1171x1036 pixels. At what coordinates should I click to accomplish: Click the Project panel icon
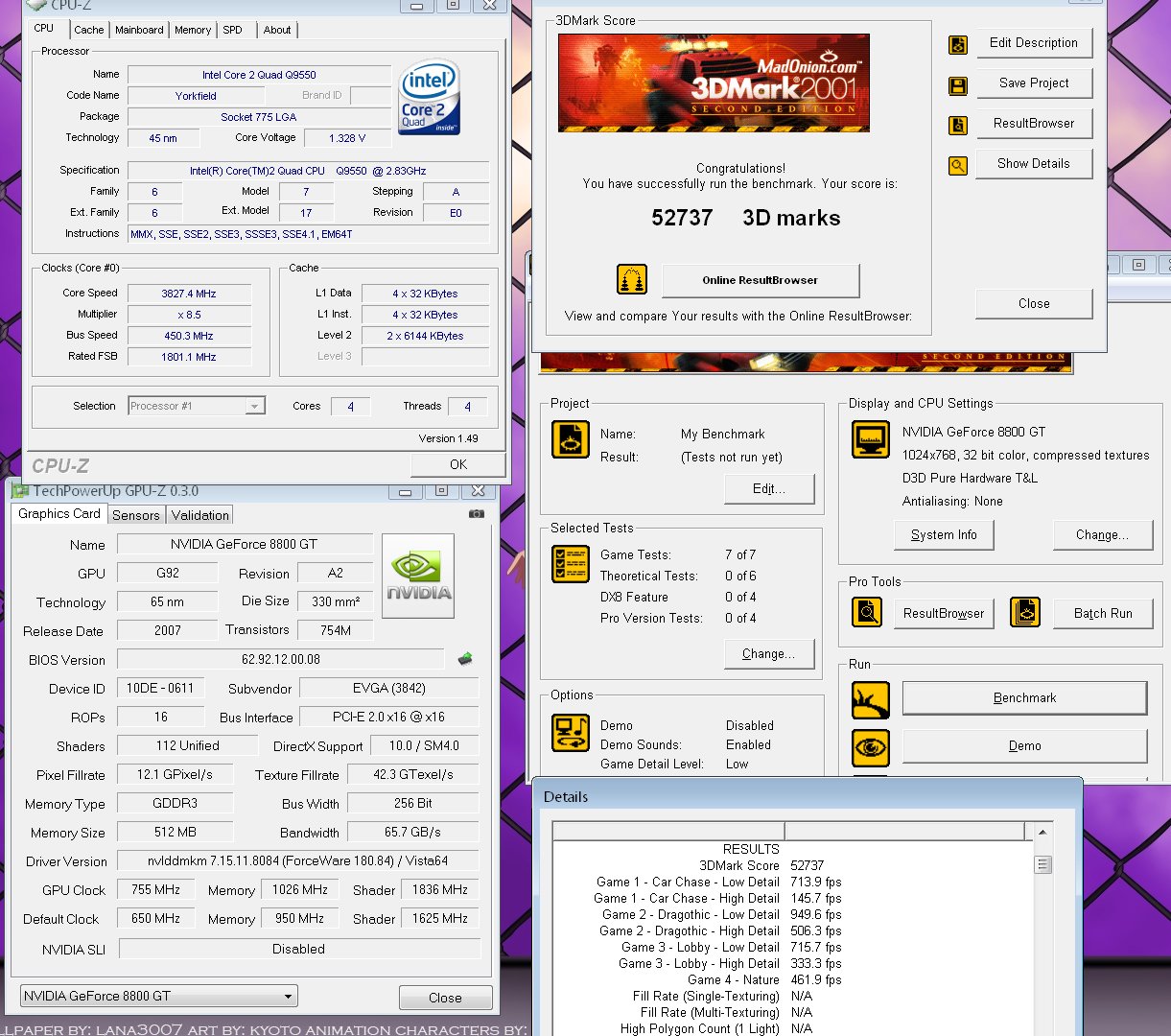pos(571,439)
